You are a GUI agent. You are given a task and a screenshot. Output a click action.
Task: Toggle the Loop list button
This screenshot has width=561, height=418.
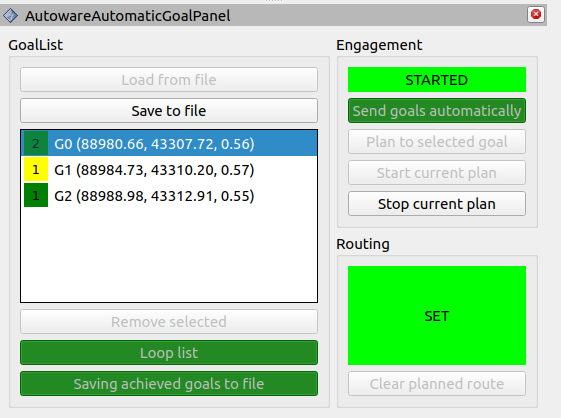tap(169, 353)
